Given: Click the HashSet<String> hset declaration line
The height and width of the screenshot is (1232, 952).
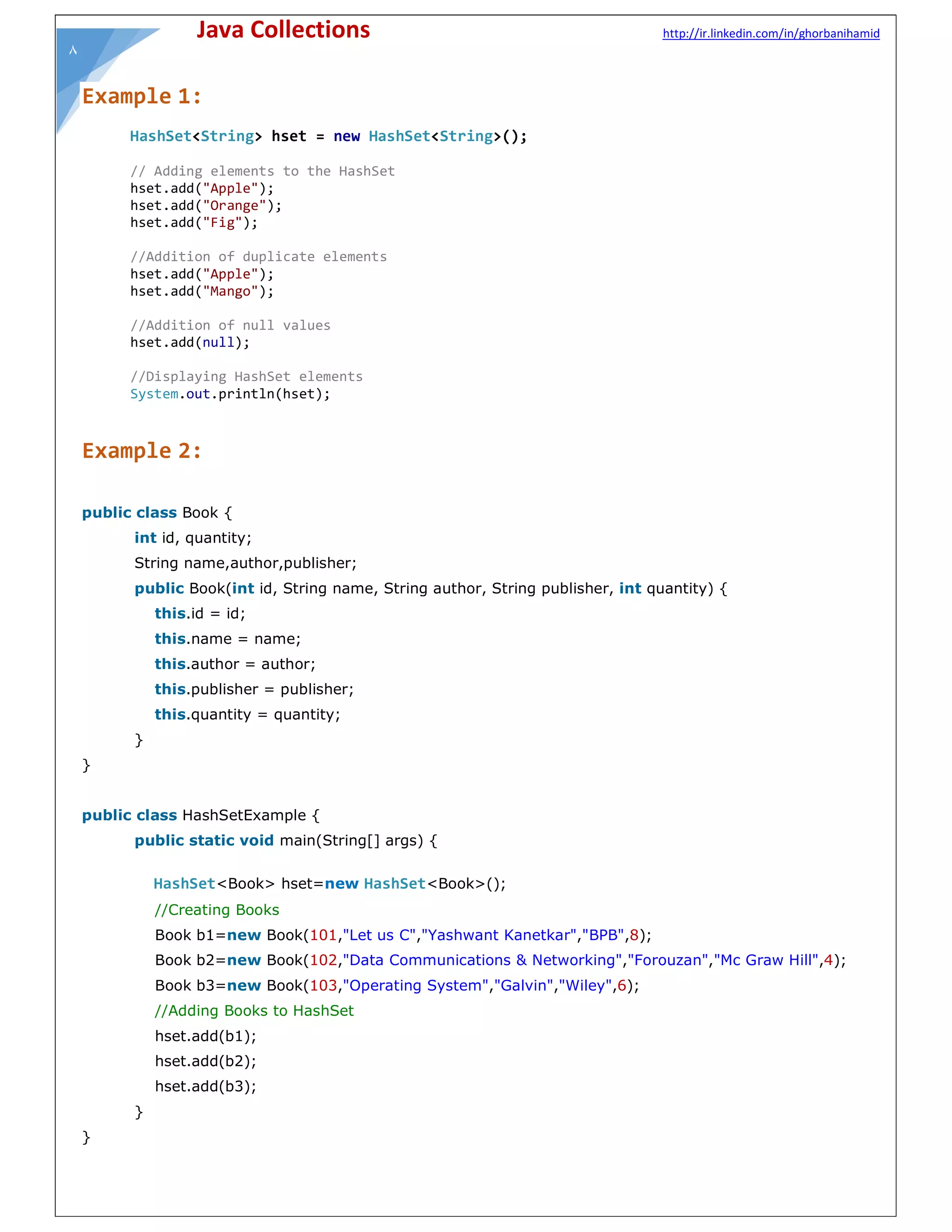Looking at the screenshot, I should [x=328, y=137].
